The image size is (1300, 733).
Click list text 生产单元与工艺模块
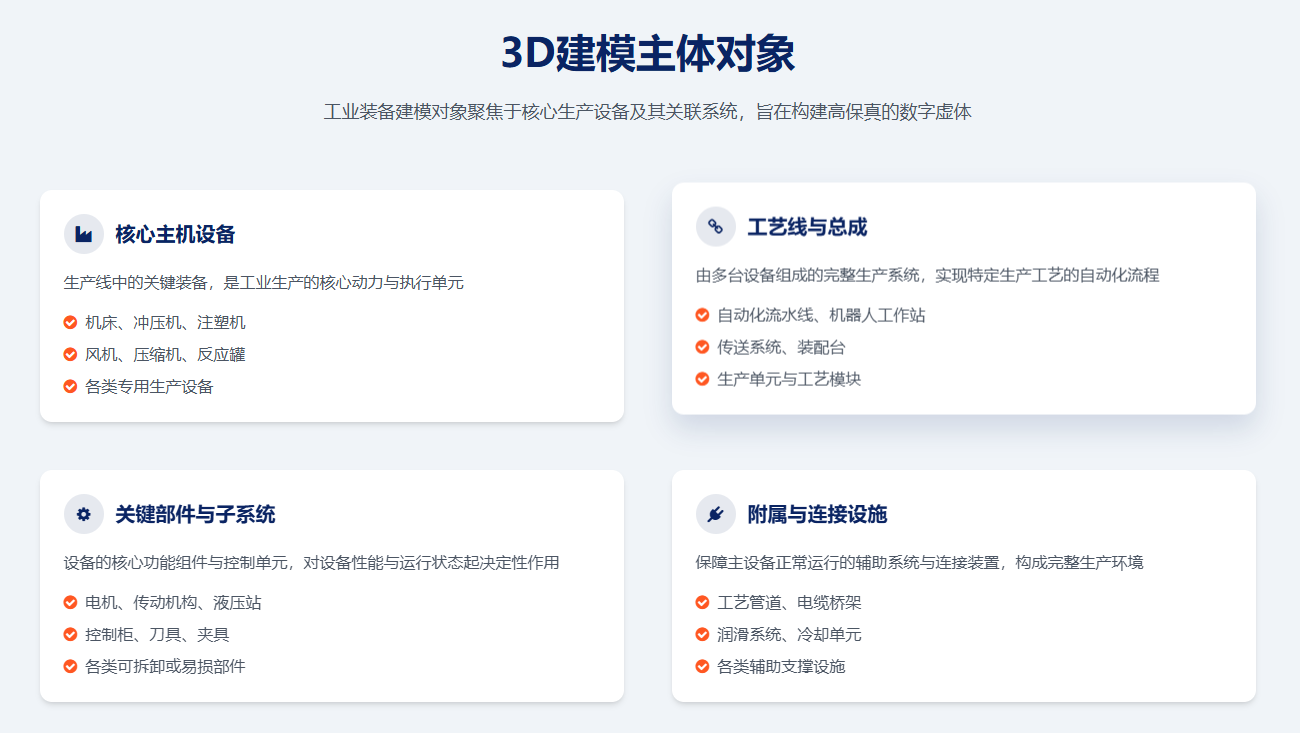pyautogui.click(x=790, y=379)
